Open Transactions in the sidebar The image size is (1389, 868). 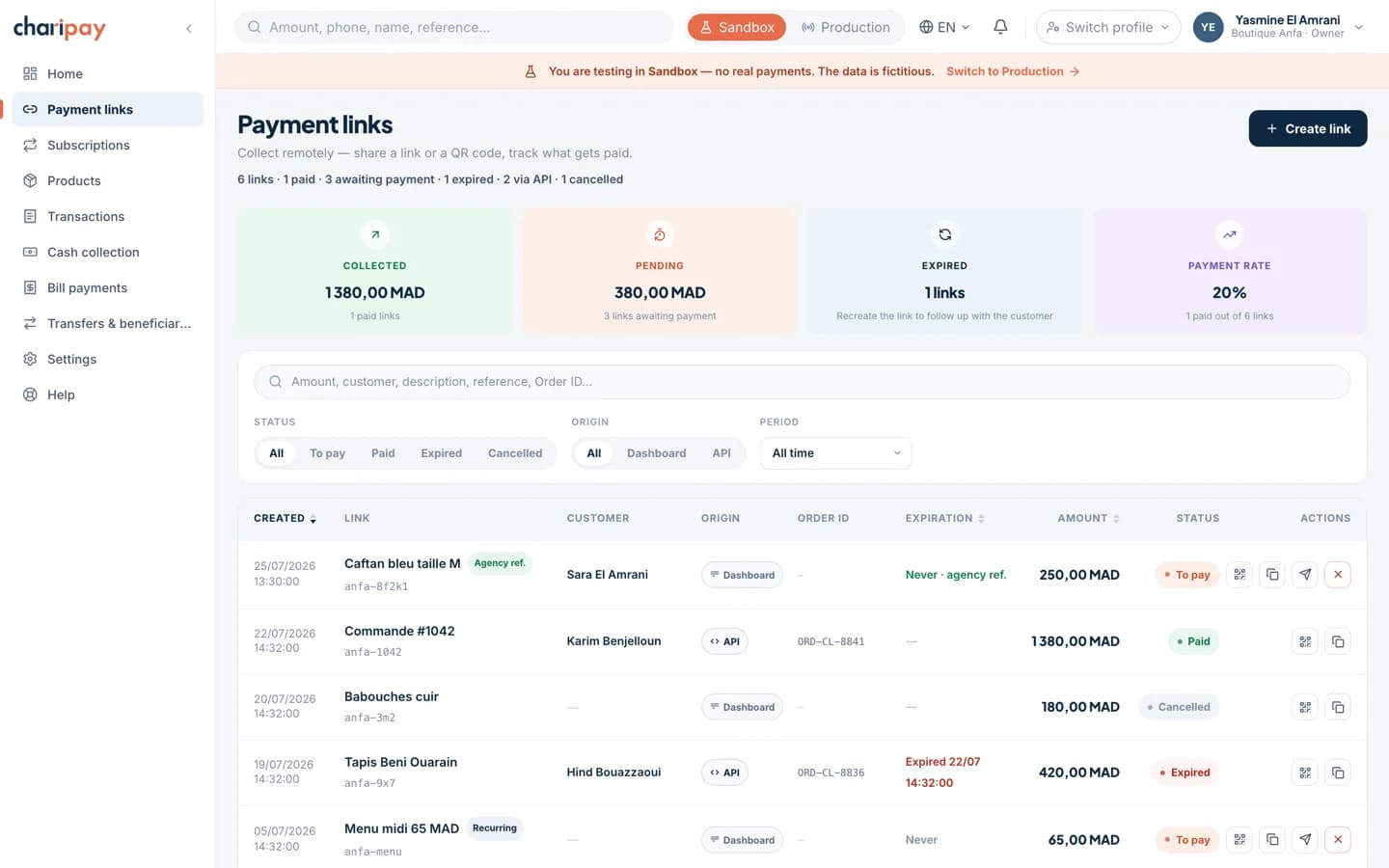(107, 216)
